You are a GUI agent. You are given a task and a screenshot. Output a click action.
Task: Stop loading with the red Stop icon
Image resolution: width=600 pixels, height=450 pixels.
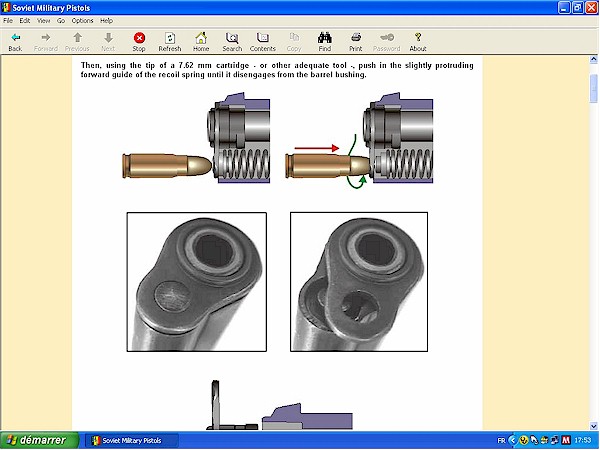click(x=139, y=42)
